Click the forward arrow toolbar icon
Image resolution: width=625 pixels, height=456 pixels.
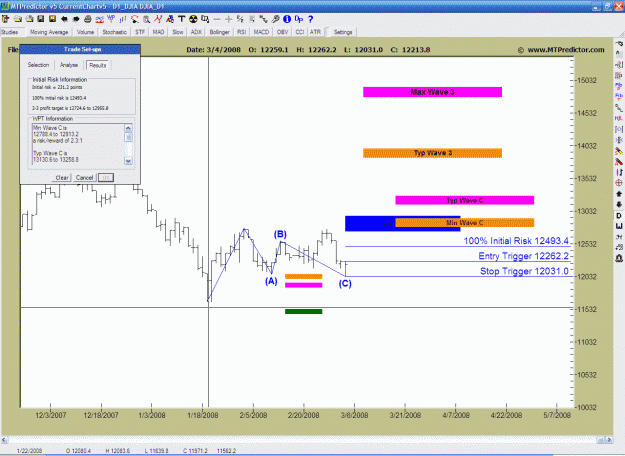click(x=76, y=19)
